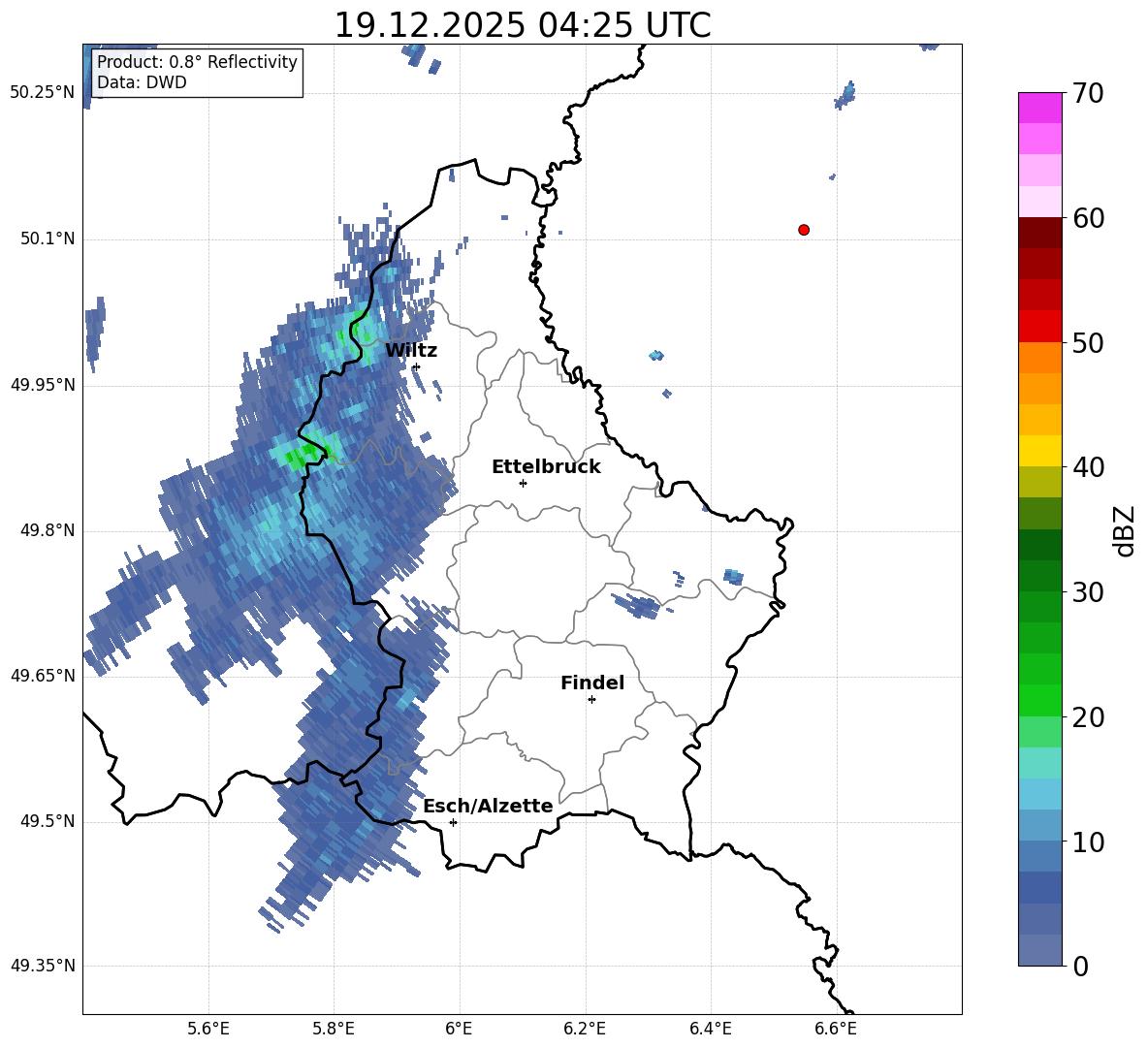Screen dimensions: 1148x1048
Task: Click the dBZ colorbar axis label
Action: coord(1126,530)
